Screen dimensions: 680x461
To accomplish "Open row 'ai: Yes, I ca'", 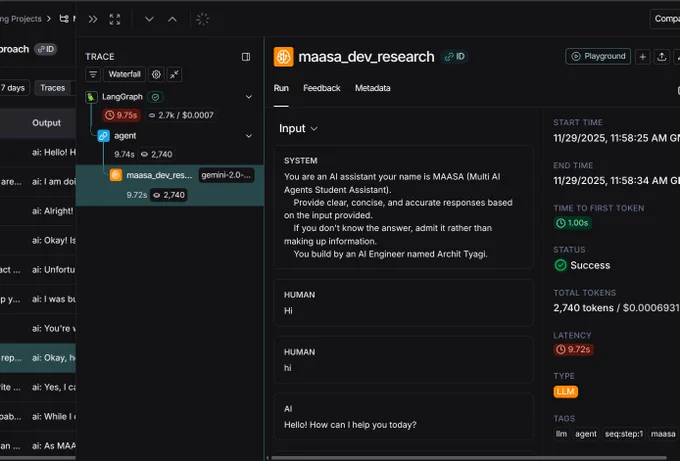I will [x=38, y=387].
